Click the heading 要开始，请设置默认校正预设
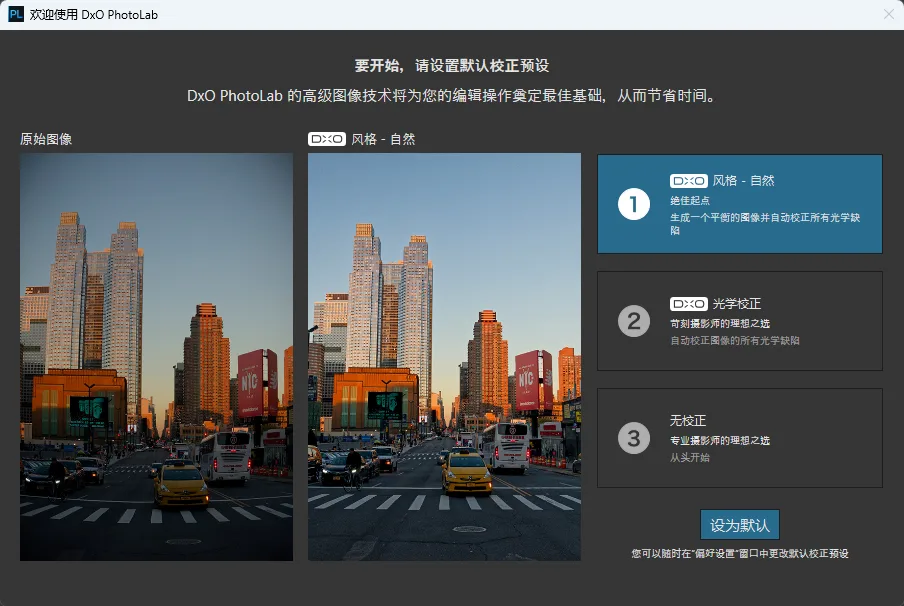The image size is (904, 606). click(x=452, y=66)
